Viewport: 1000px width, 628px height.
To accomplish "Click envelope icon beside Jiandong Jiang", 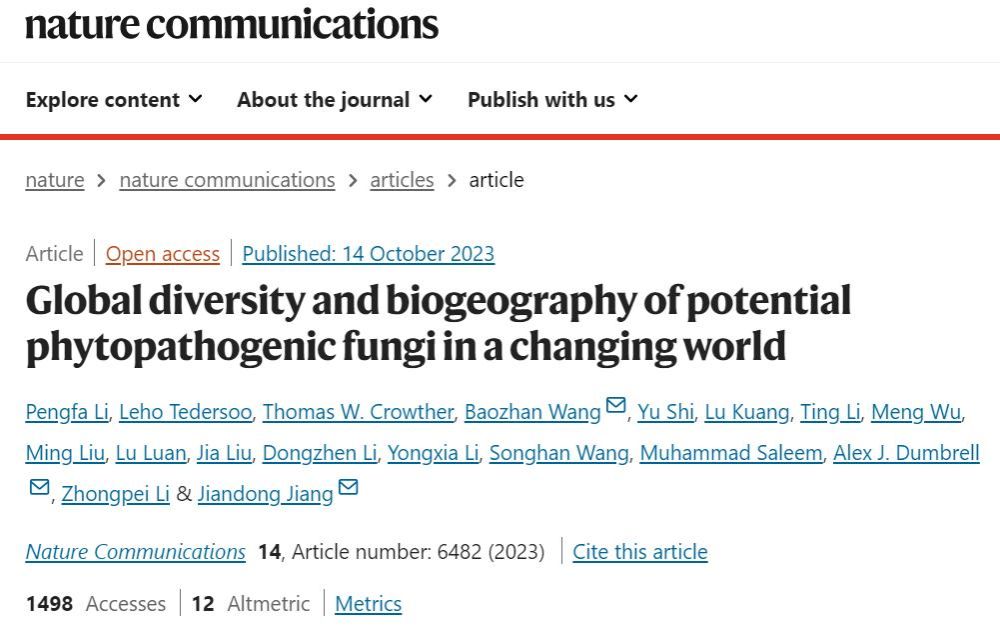I will click(348, 487).
